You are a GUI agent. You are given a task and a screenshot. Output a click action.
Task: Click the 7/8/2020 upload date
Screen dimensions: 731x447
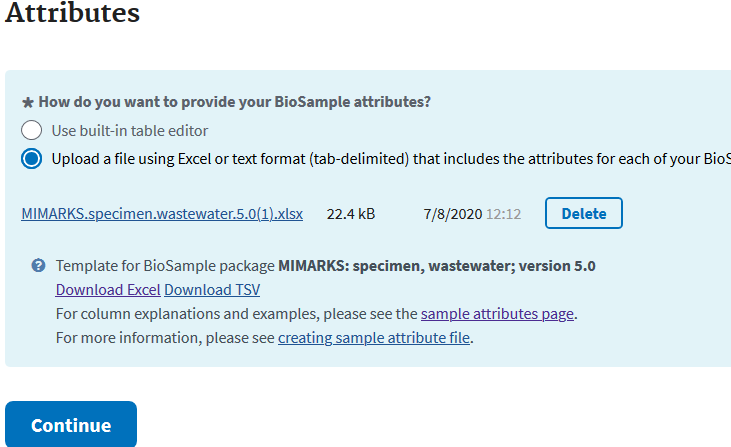click(x=453, y=214)
